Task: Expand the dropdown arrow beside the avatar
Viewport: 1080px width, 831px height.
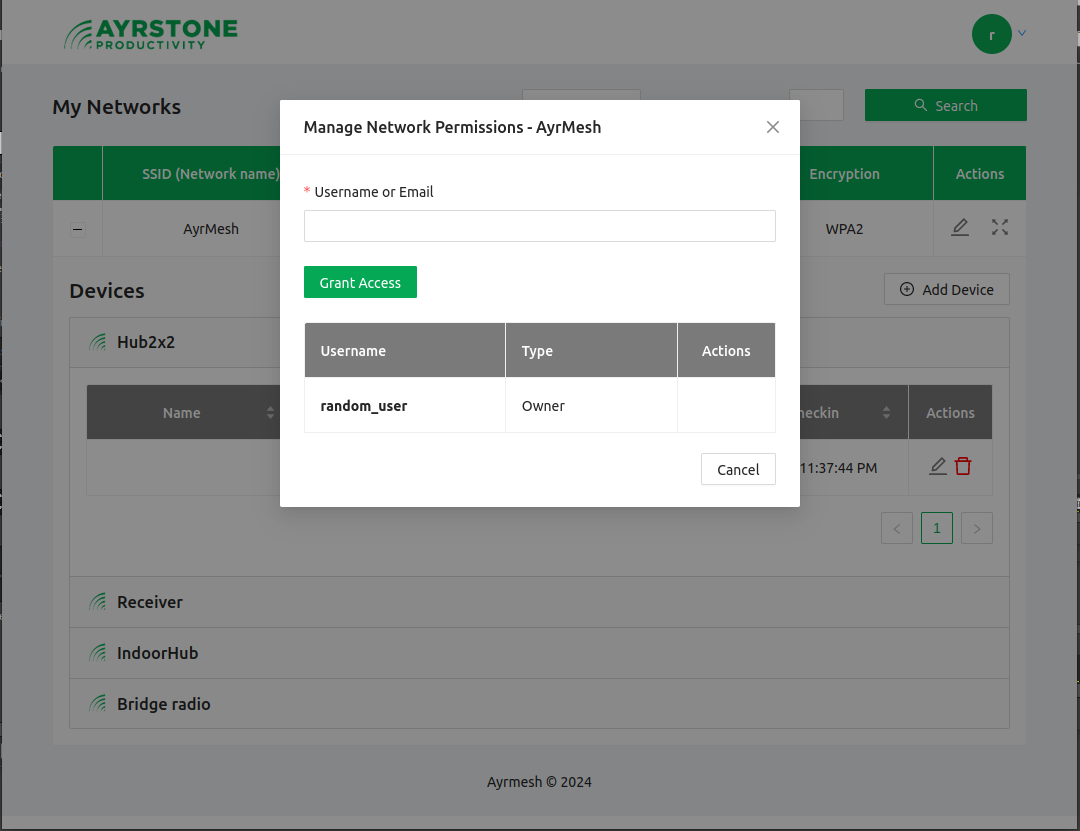Action: point(1022,32)
